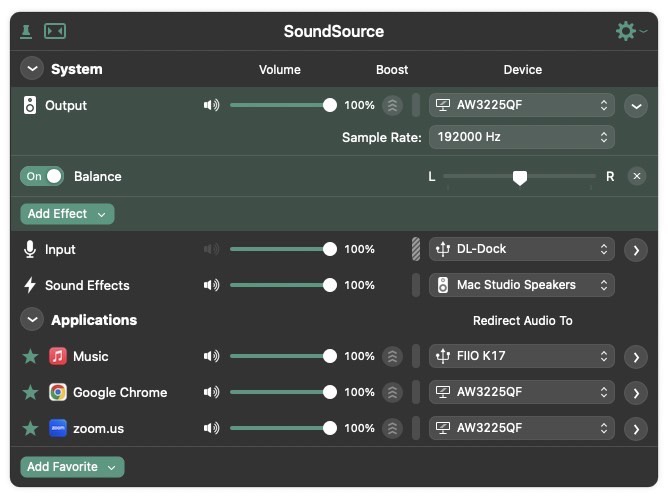668x497 pixels.
Task: Click the compact view icon
Action: pos(55,31)
